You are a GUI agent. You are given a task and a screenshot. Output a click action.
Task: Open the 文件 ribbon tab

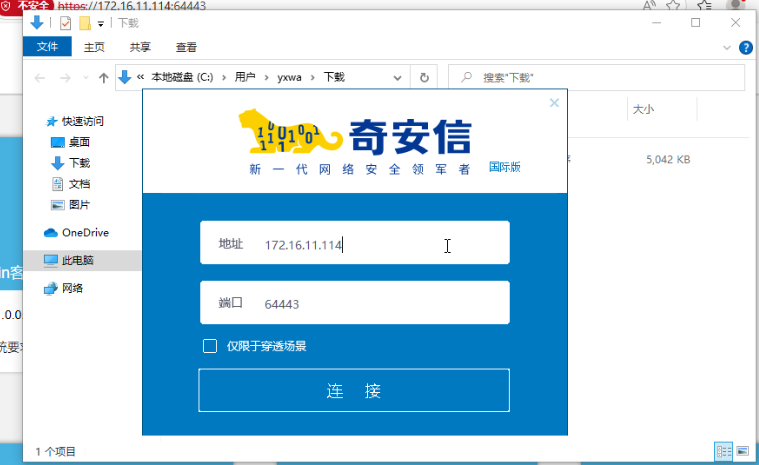click(x=47, y=46)
